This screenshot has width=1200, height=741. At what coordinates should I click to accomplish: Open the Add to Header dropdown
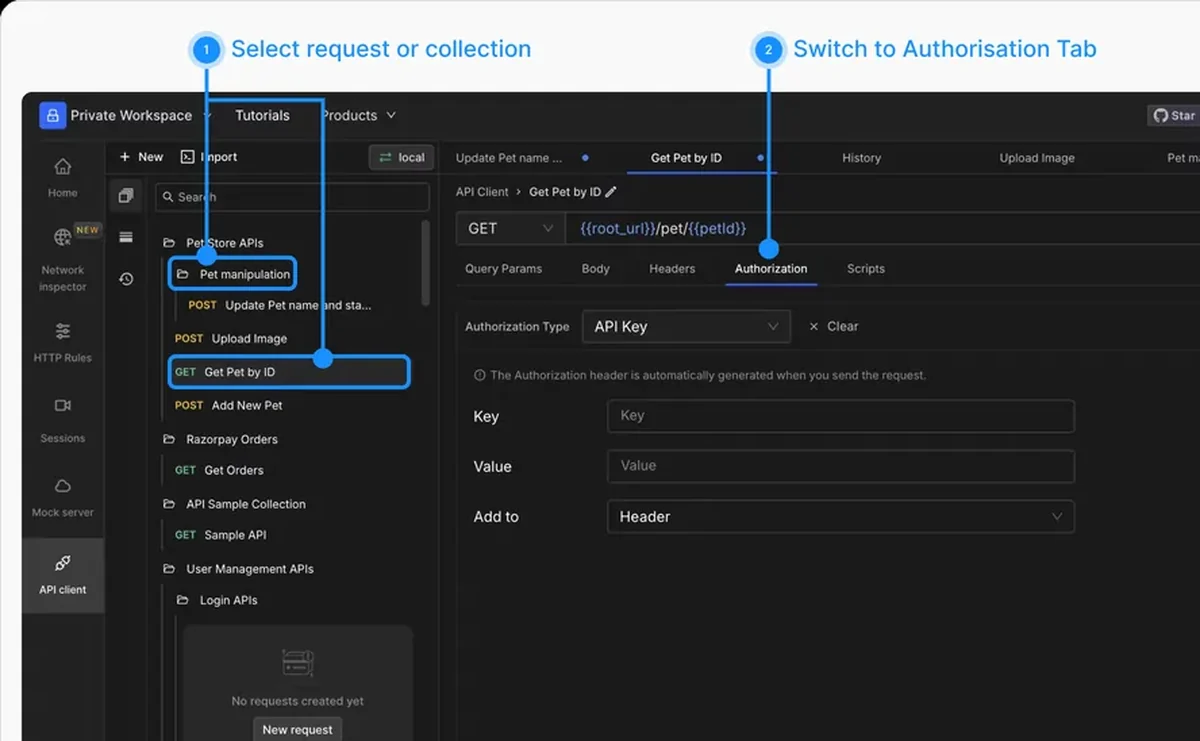click(840, 516)
